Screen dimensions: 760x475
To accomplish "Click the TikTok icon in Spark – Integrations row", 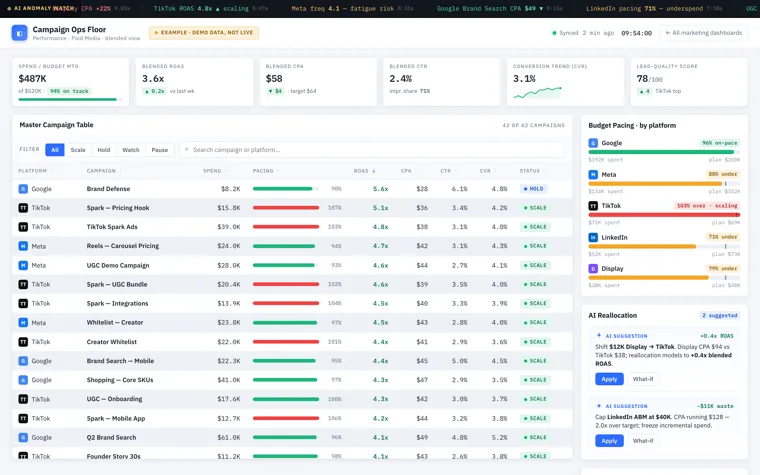I will click(23, 303).
